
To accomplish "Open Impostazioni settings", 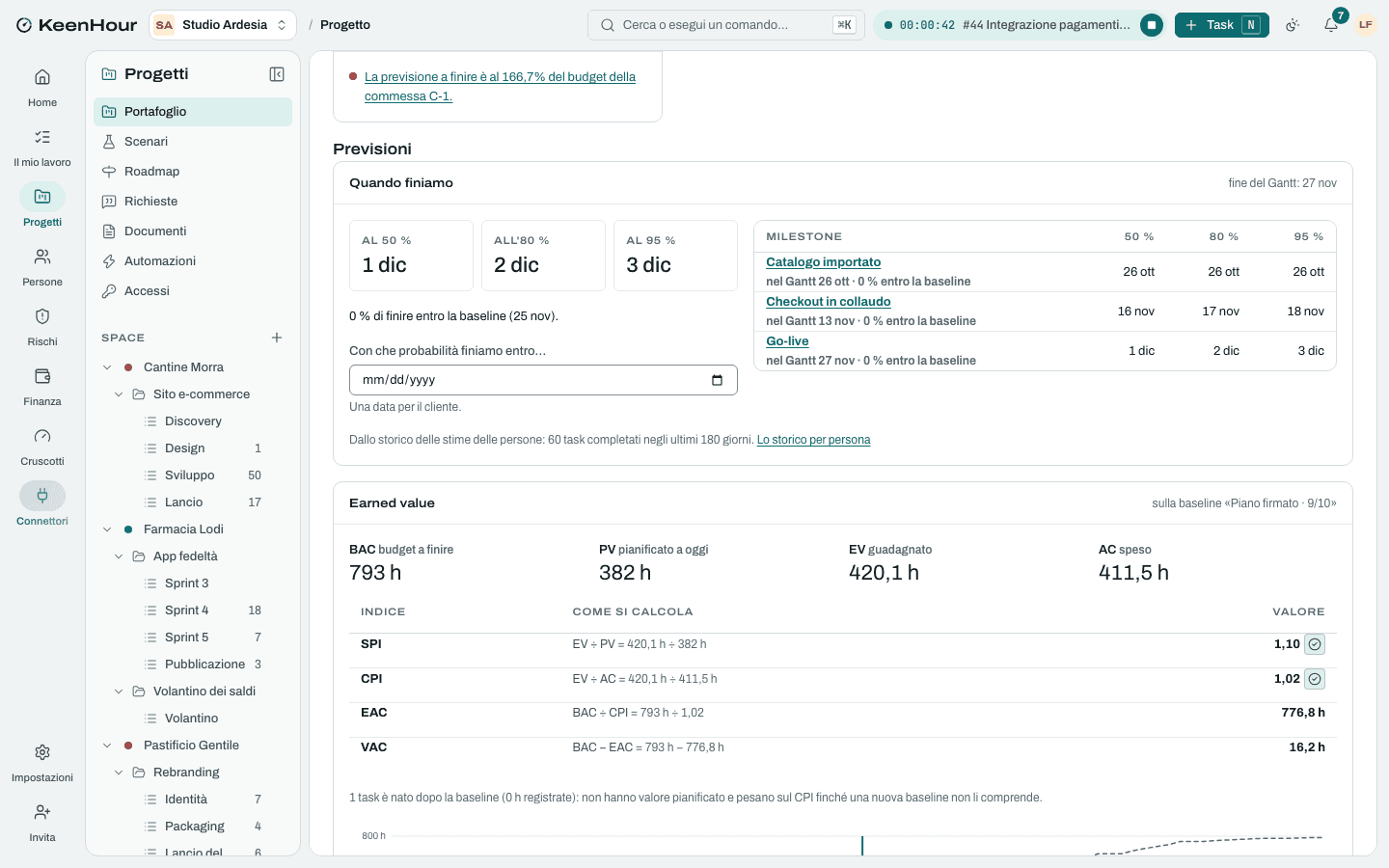I will click(42, 763).
